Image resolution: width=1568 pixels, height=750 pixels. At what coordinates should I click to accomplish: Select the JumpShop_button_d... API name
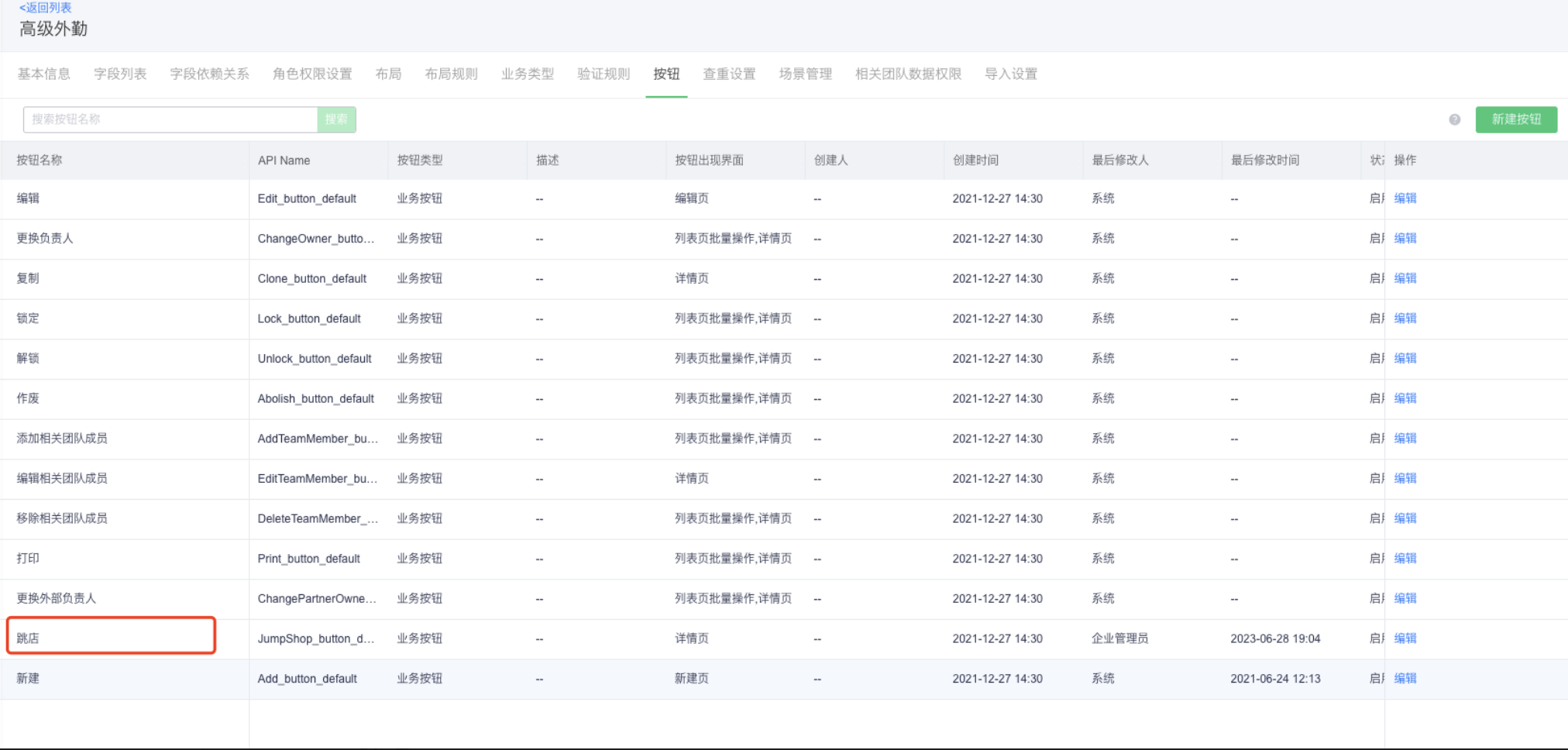coord(316,638)
